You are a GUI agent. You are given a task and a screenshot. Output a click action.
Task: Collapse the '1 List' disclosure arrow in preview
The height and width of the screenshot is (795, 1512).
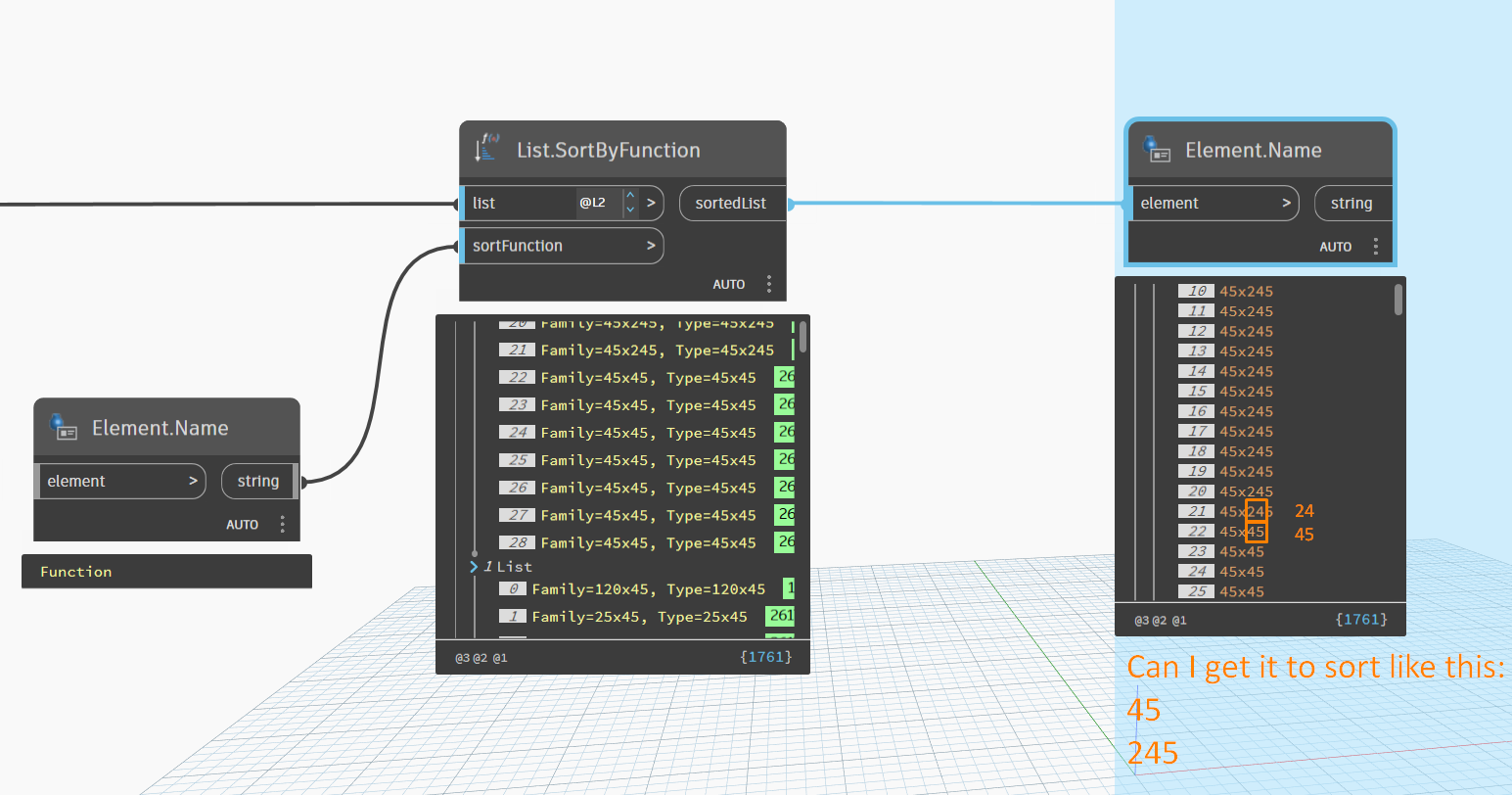coord(473,566)
